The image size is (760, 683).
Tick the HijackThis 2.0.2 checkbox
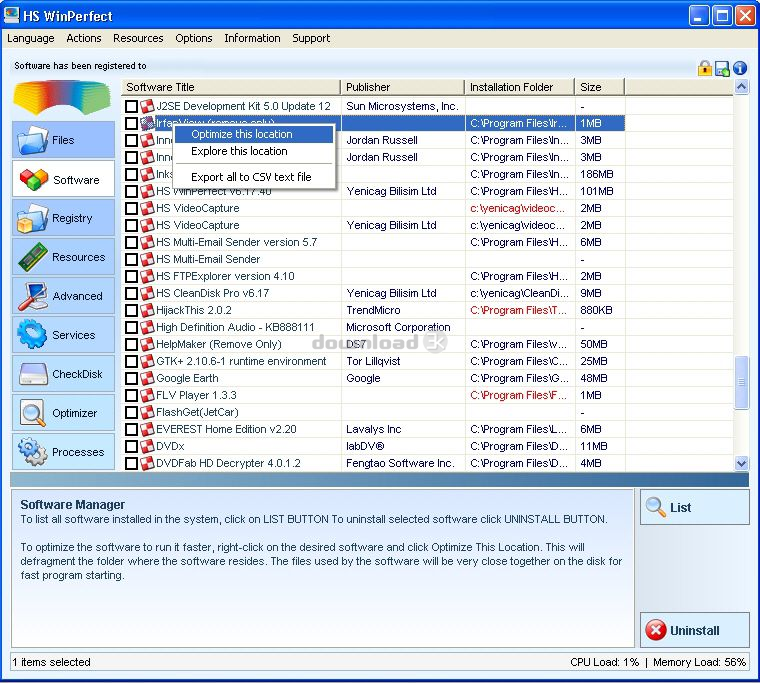[x=131, y=310]
